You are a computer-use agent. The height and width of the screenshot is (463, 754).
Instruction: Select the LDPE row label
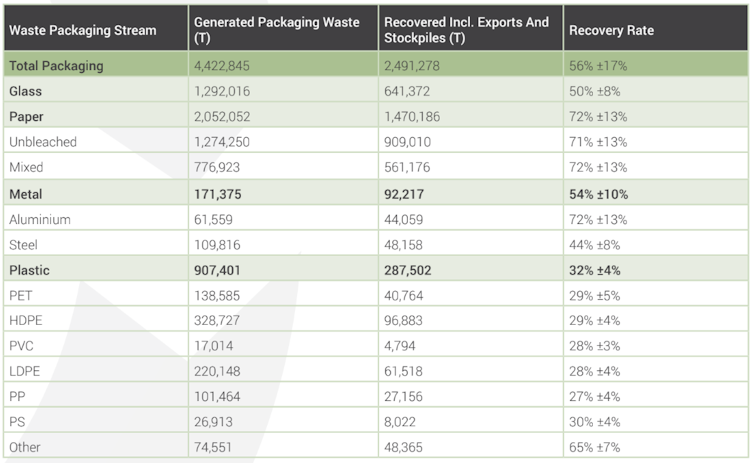tap(24, 371)
